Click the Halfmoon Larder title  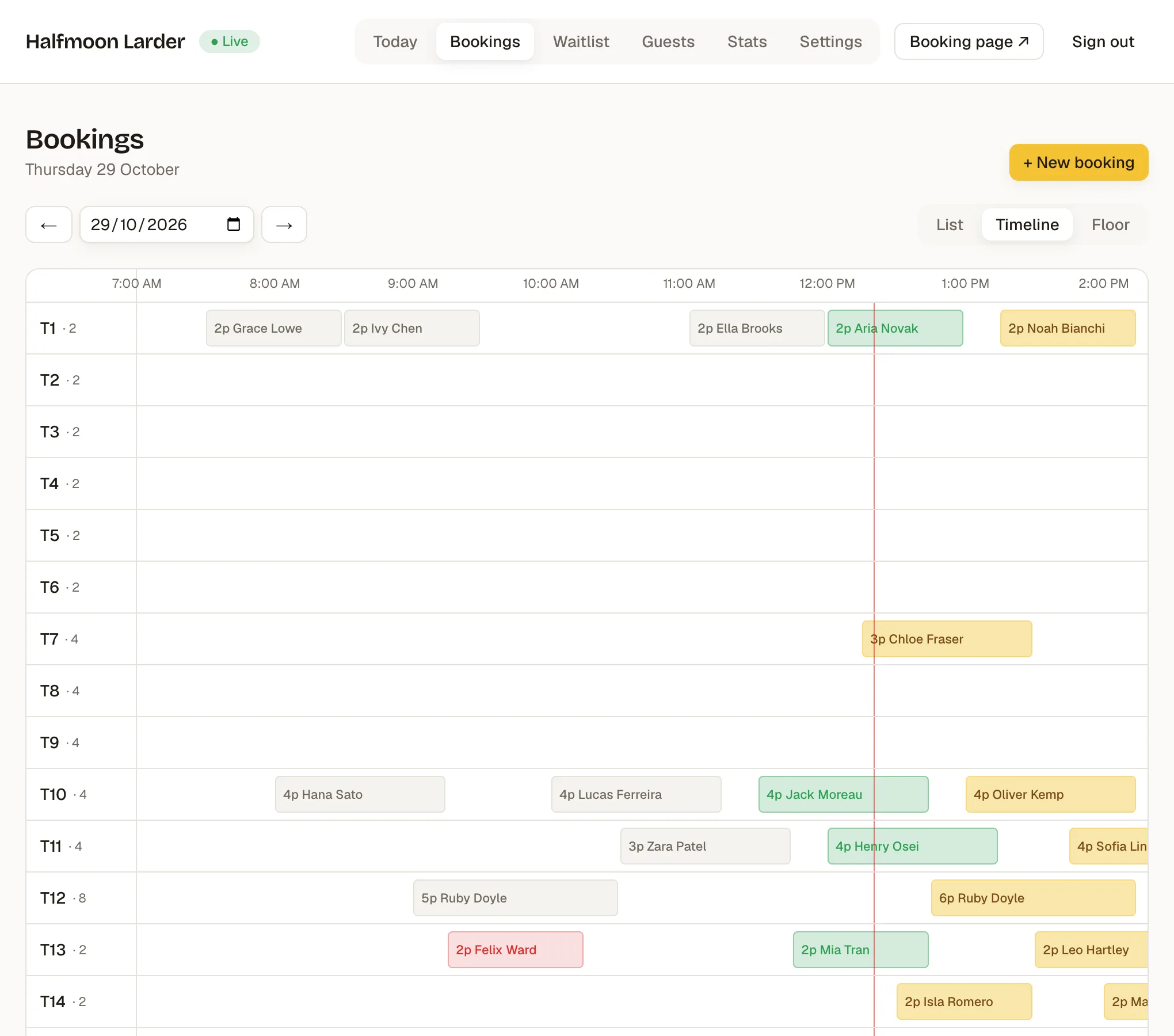coord(105,41)
